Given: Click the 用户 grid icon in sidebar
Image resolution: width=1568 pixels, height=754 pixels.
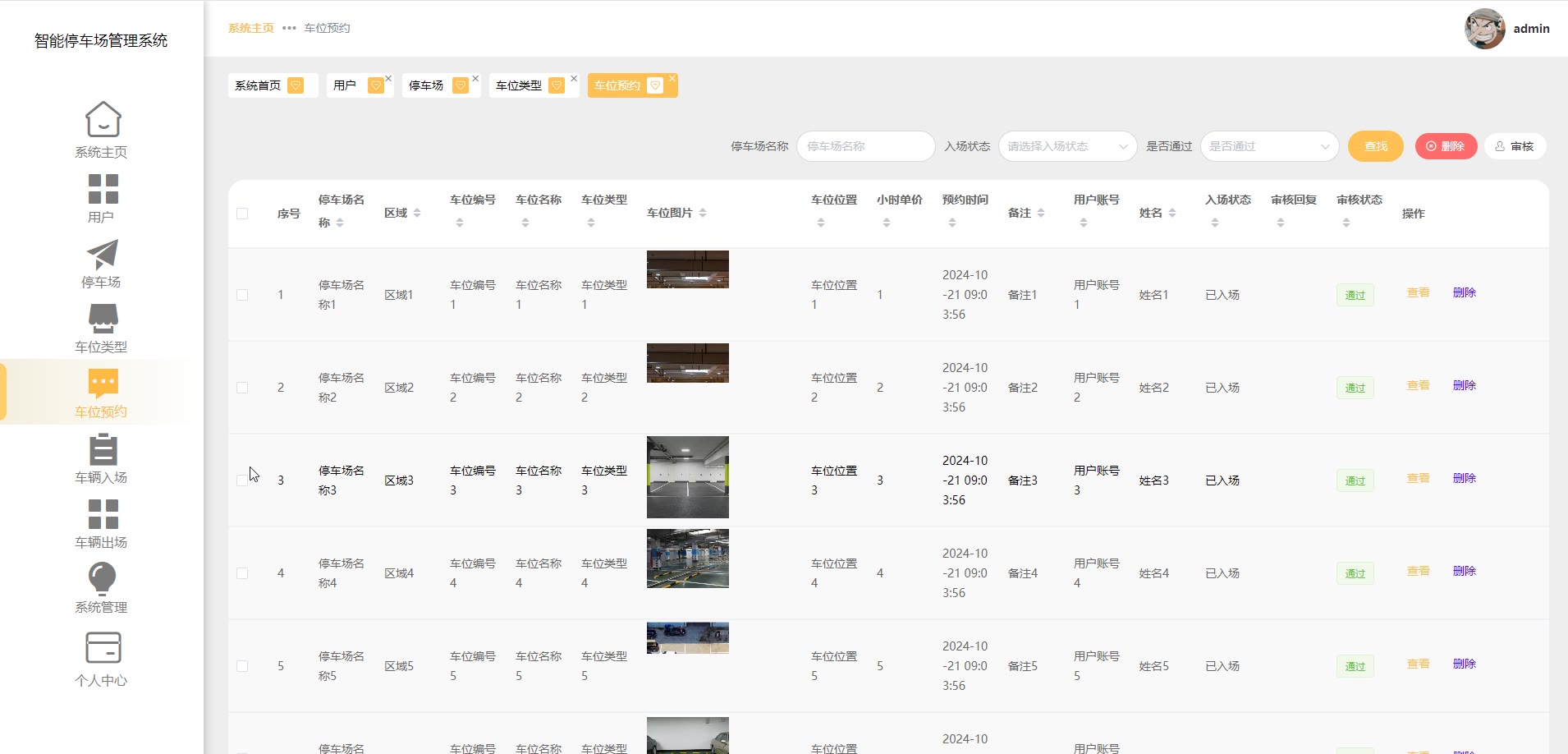Looking at the screenshot, I should (103, 188).
